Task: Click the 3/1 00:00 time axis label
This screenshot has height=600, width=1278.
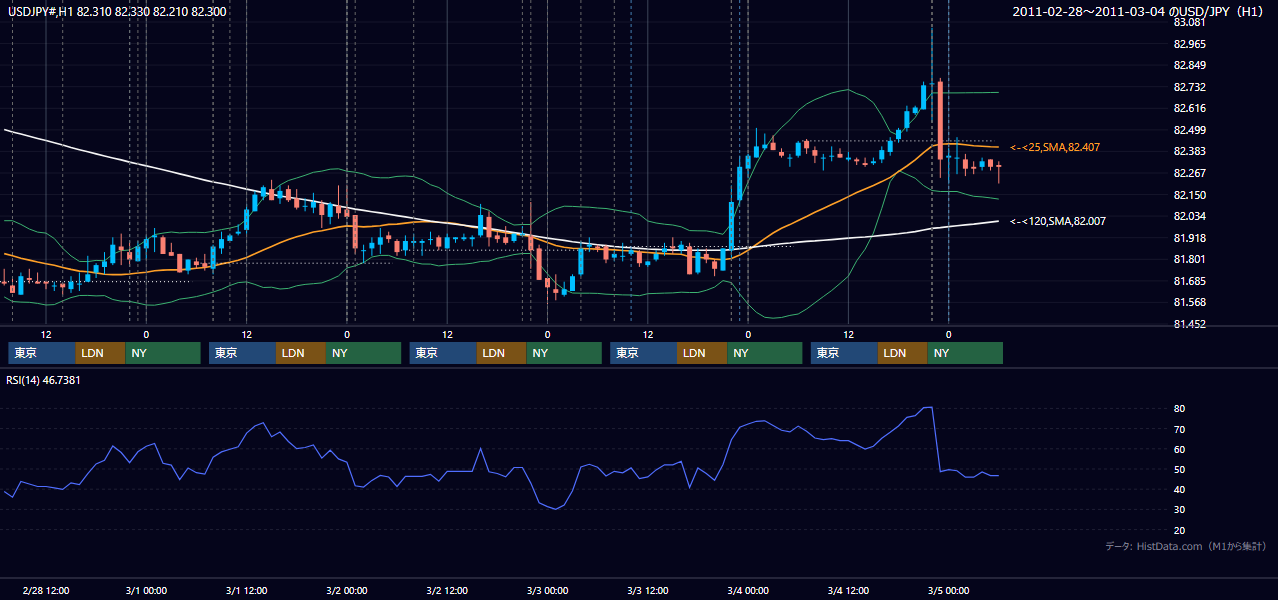Action: coord(146,590)
